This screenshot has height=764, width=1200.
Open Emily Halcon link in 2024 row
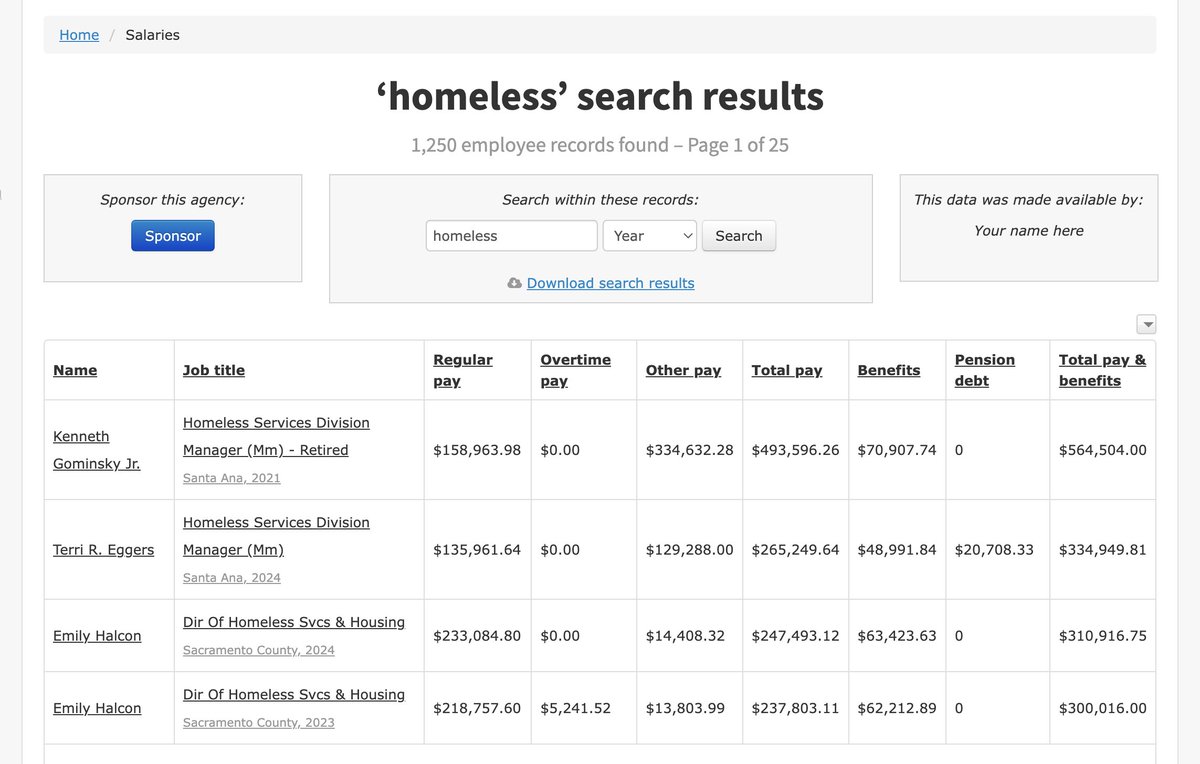point(97,636)
